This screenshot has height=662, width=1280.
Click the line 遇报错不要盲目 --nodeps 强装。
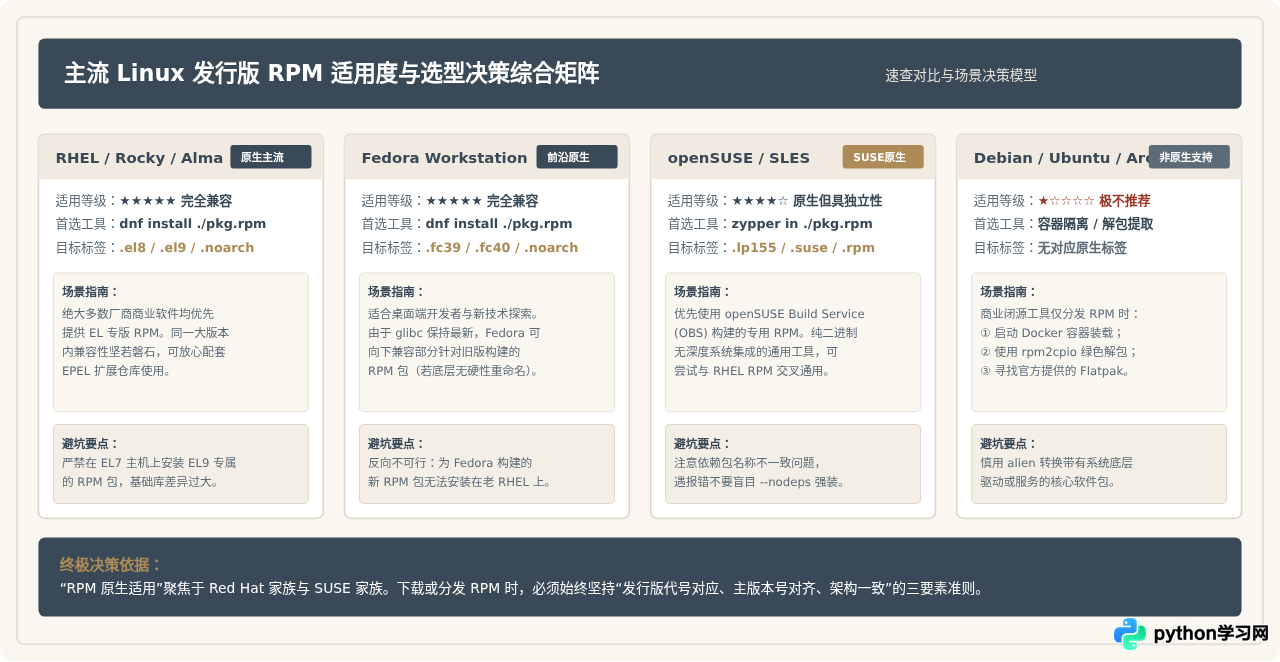pos(760,482)
